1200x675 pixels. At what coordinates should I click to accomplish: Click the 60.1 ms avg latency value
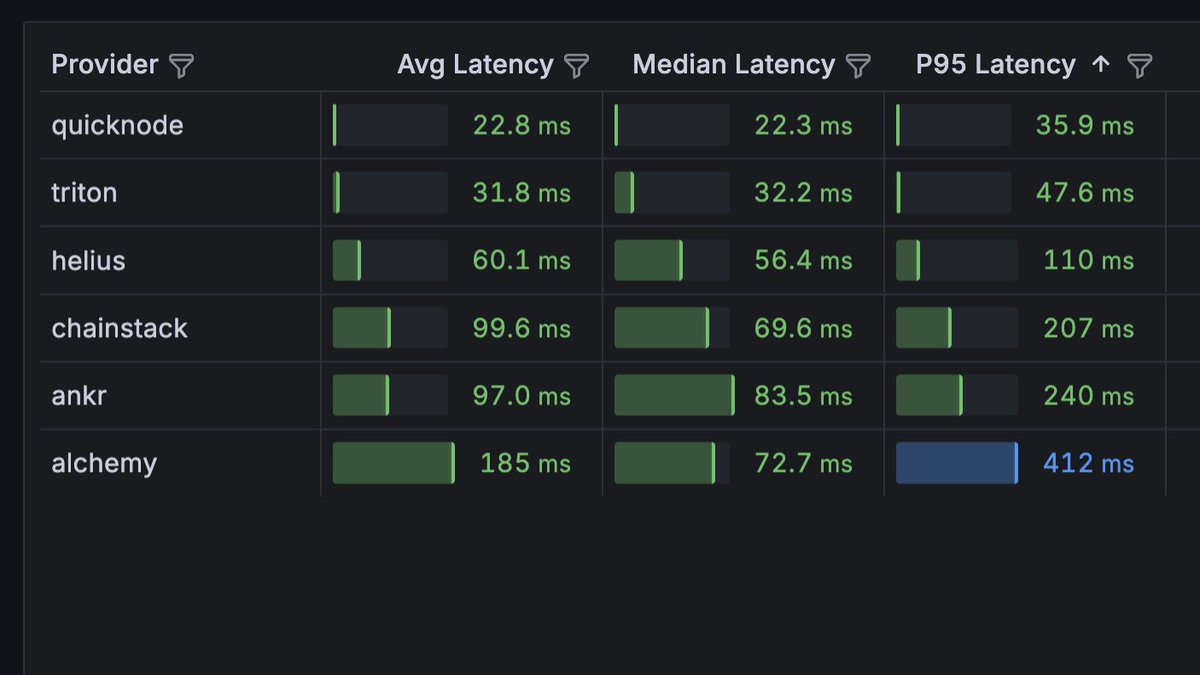tap(522, 261)
